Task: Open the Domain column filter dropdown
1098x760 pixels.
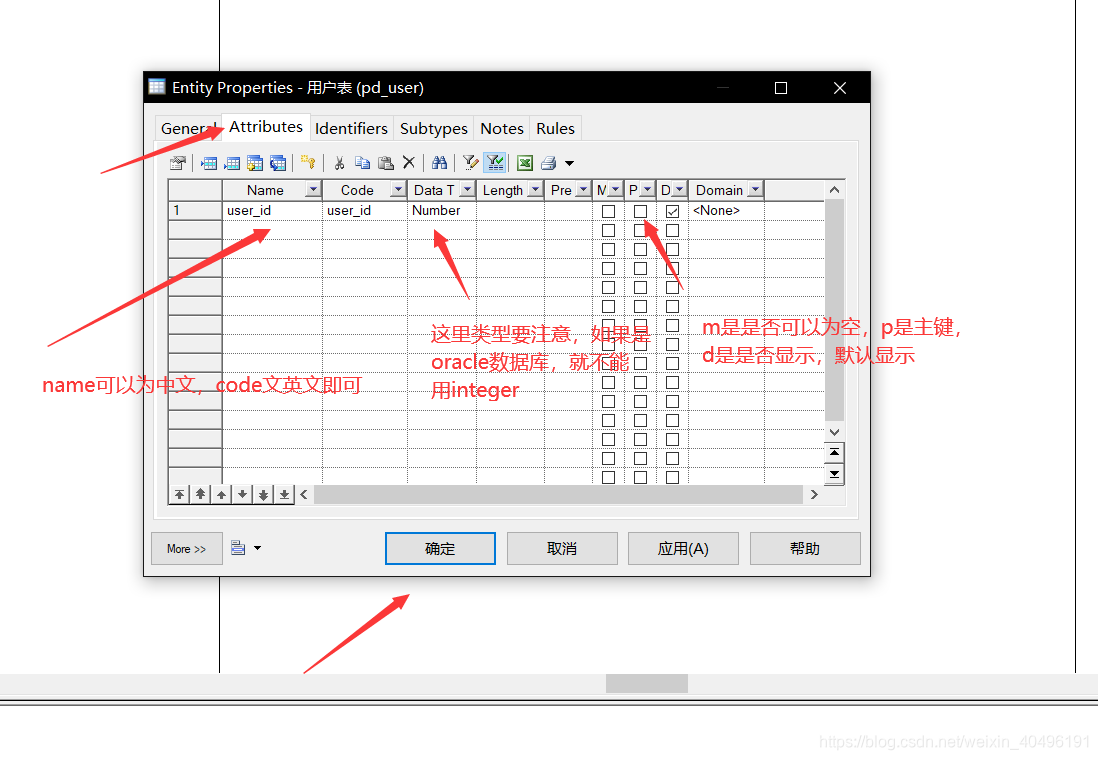Action: [x=755, y=190]
